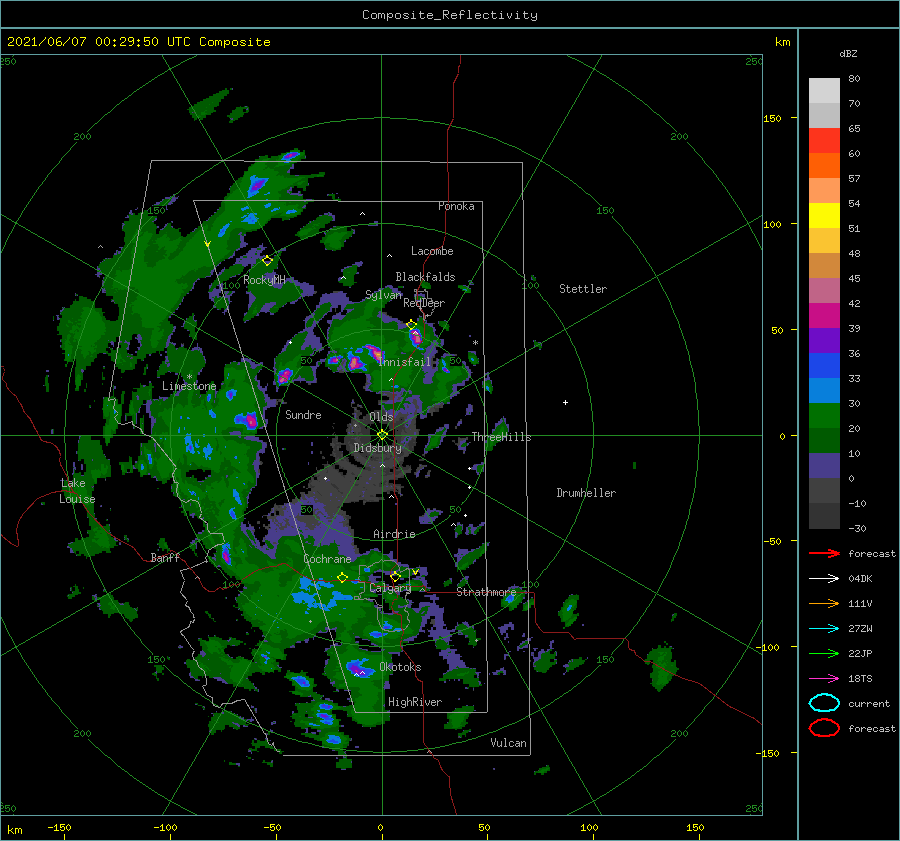The width and height of the screenshot is (900, 841).
Task: Click the orange 57-60 dBZ color swatch
Action: pos(824,166)
